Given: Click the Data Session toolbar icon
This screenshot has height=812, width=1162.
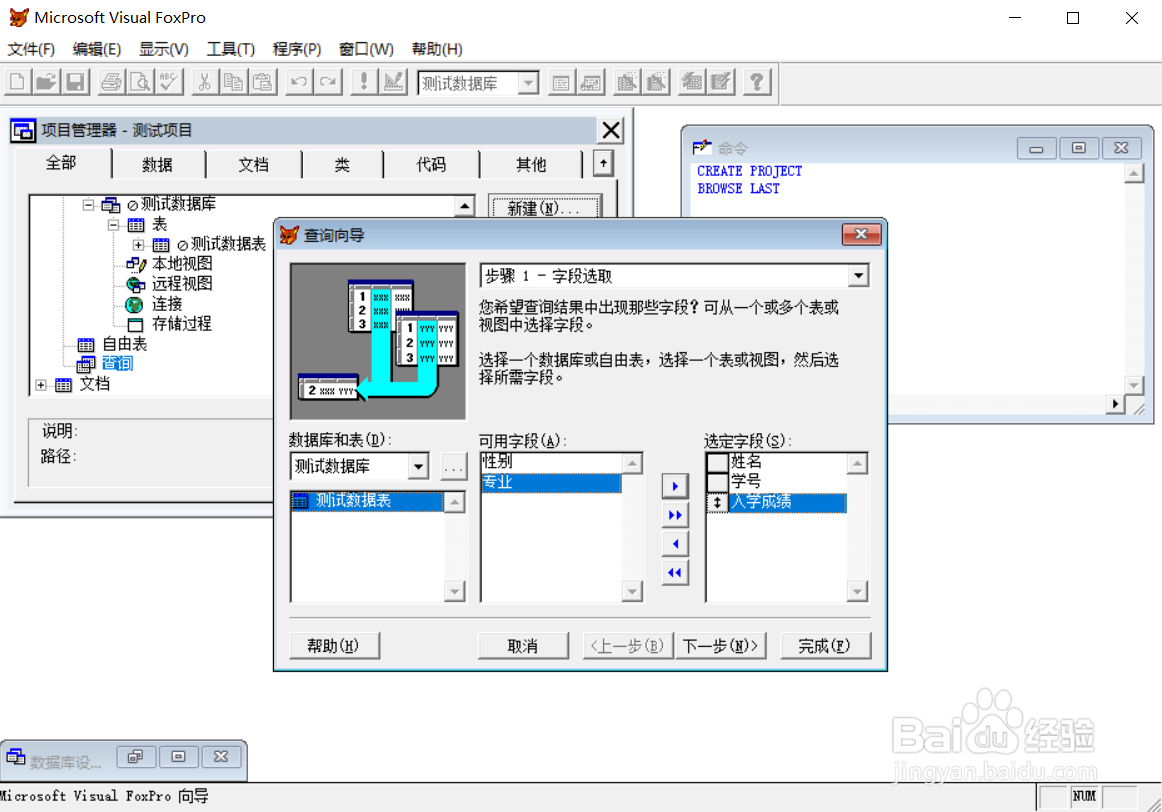Looking at the screenshot, I should pos(591,82).
